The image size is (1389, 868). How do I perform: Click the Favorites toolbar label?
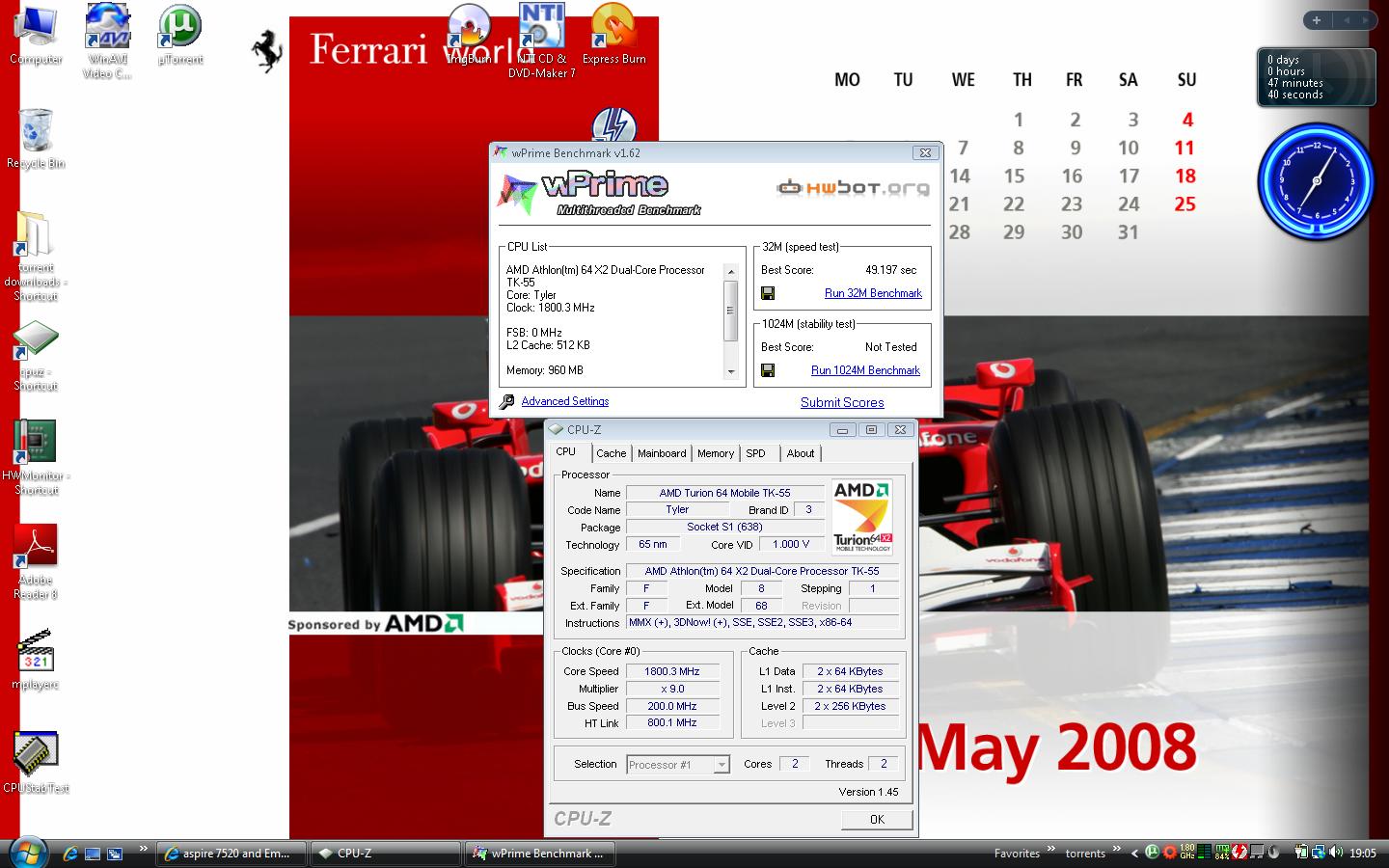click(x=1017, y=854)
